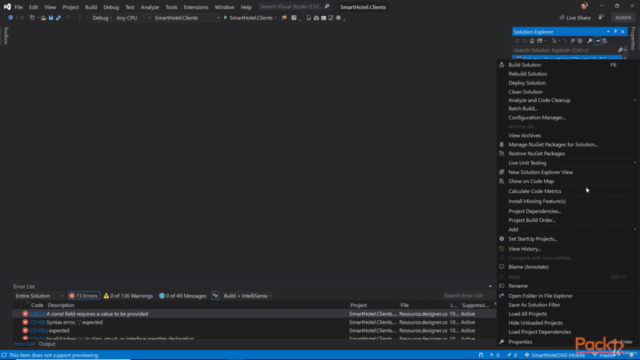Viewport: 640px width, 360px height.
Task: Click the Live Share icon
Action: [562, 18]
